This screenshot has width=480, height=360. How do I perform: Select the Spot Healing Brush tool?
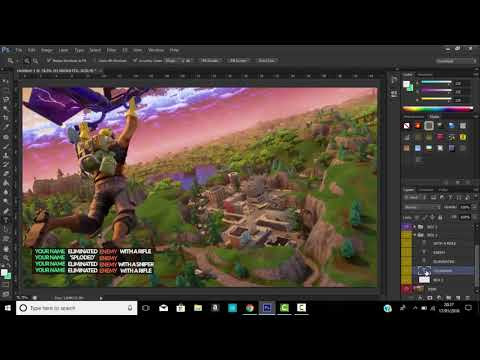click(6, 137)
